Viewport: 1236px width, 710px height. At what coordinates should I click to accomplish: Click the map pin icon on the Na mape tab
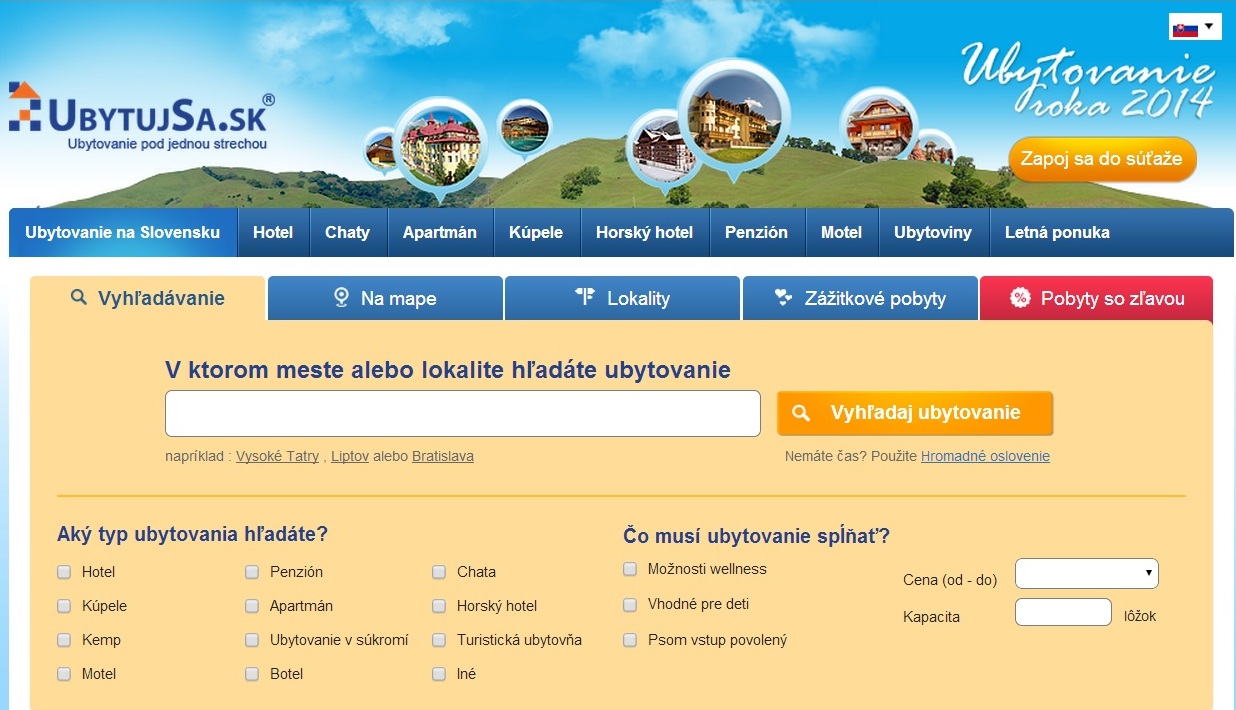[341, 297]
